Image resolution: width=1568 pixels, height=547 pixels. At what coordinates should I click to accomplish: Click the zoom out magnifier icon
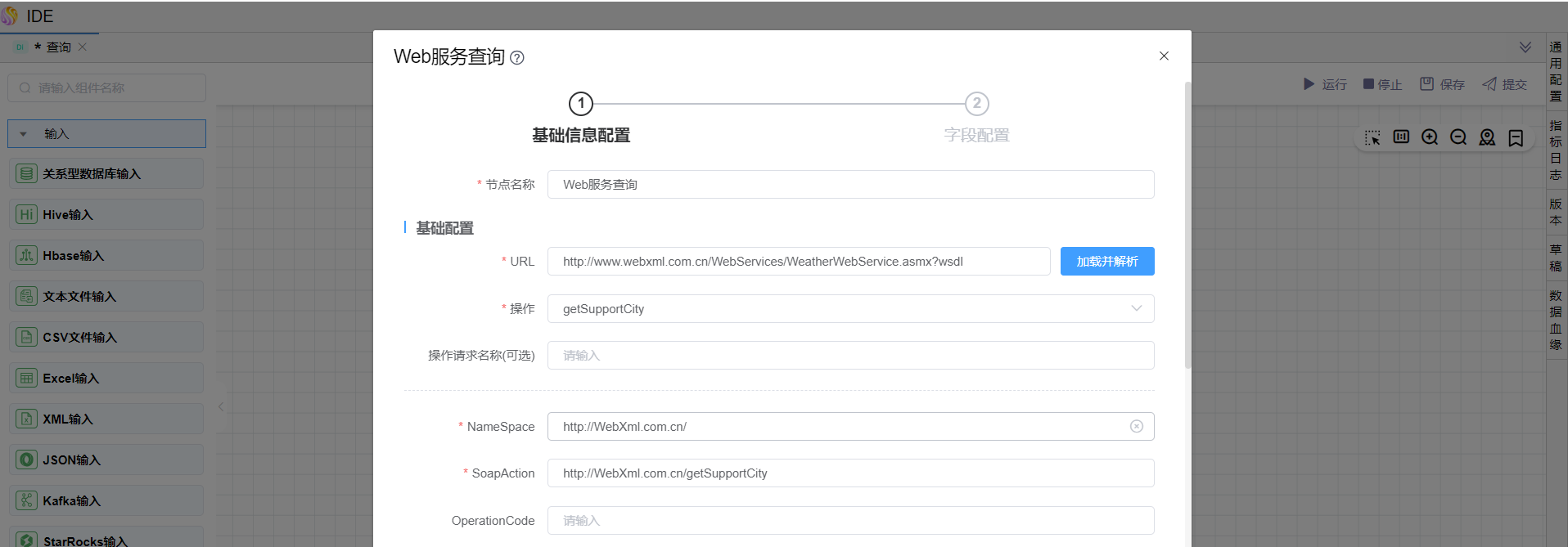point(1458,137)
